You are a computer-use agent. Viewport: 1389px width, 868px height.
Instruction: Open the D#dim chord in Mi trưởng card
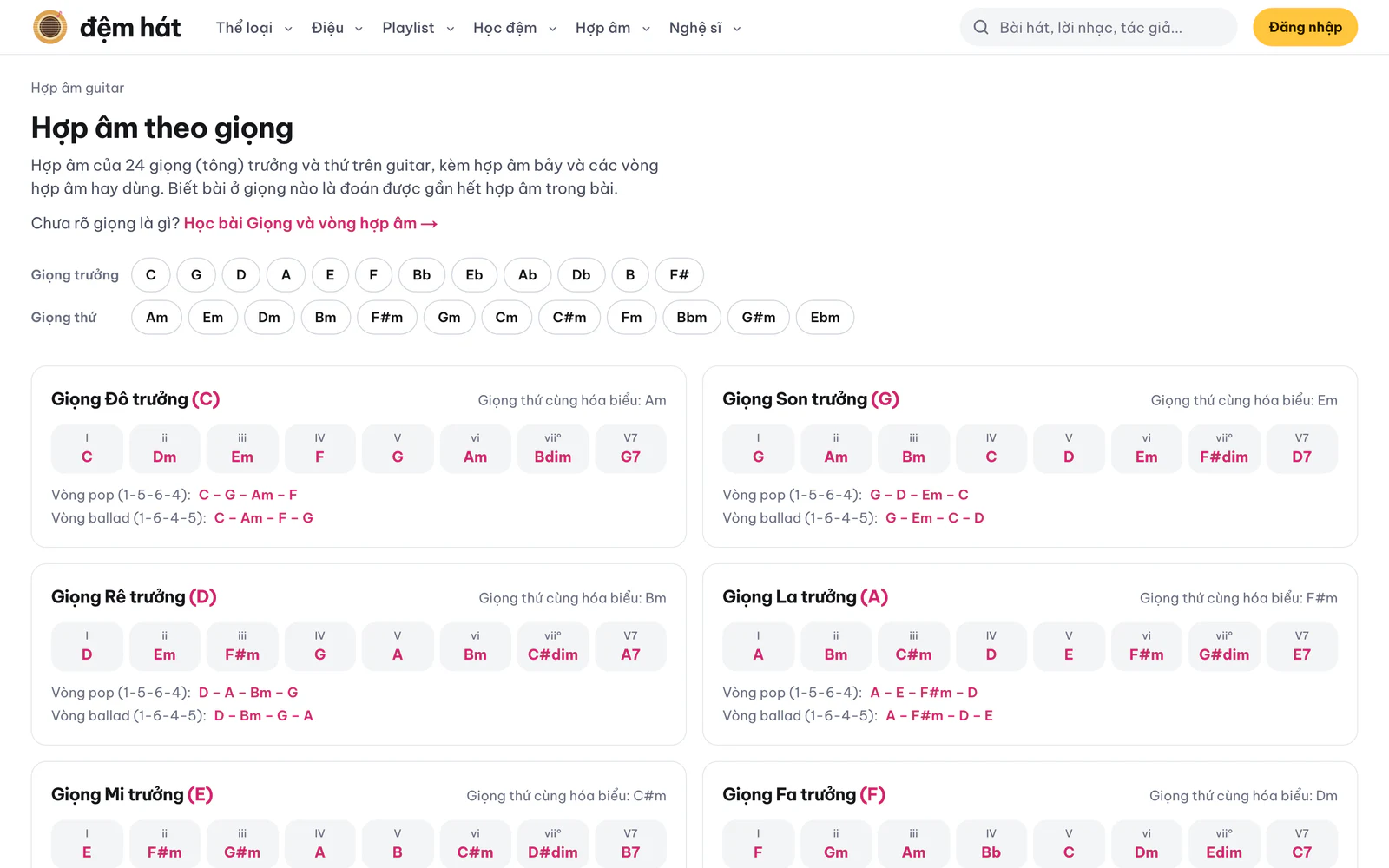[x=553, y=844]
